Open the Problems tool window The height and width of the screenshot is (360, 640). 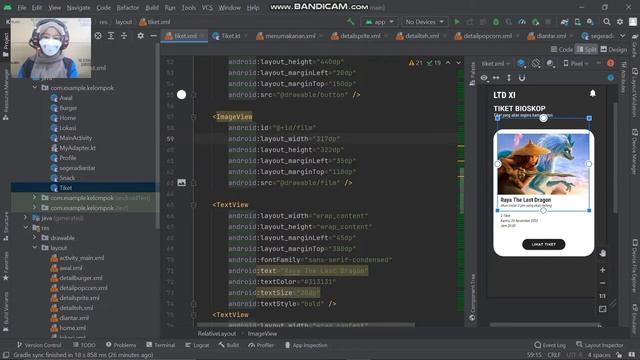coord(121,345)
